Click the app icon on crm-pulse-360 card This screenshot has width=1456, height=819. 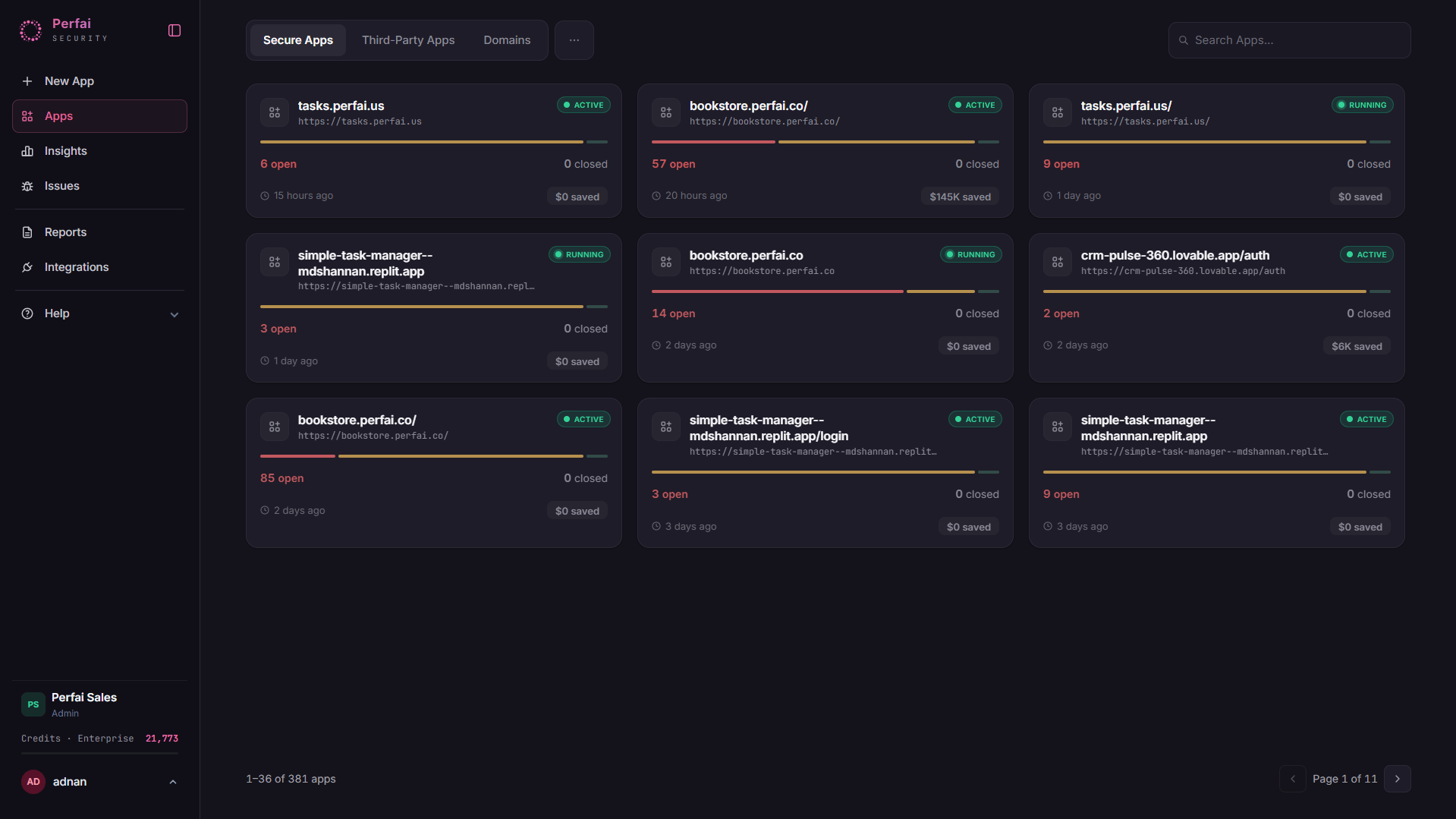(1058, 262)
